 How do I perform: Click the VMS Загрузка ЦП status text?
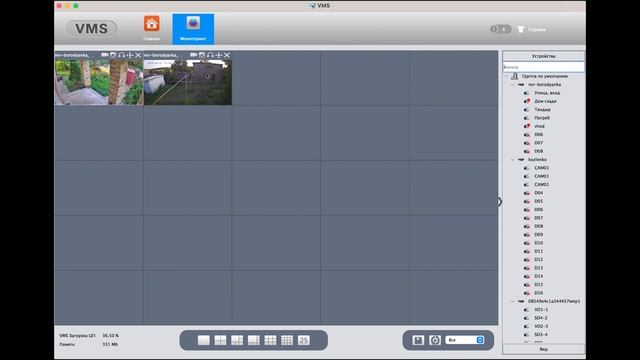[x=77, y=336]
